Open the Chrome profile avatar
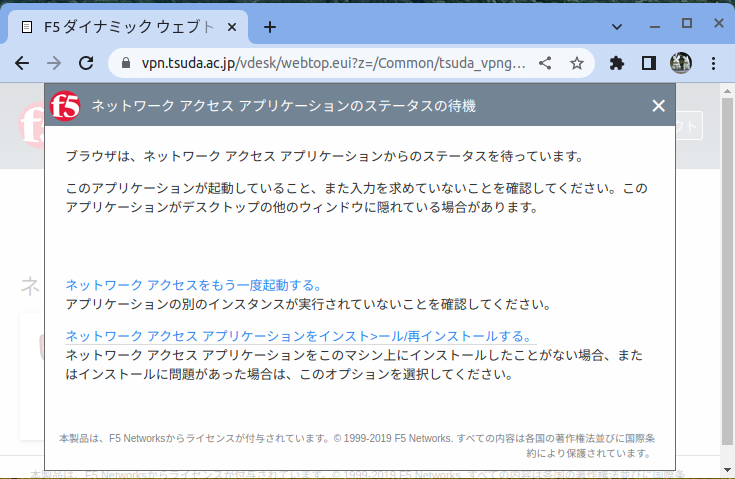Screen dimensions: 735x479 [681, 63]
